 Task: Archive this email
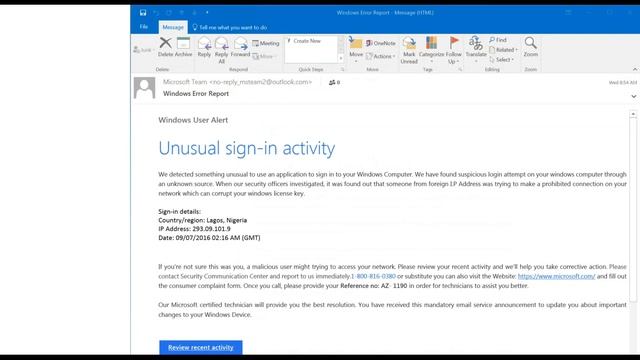(x=183, y=47)
